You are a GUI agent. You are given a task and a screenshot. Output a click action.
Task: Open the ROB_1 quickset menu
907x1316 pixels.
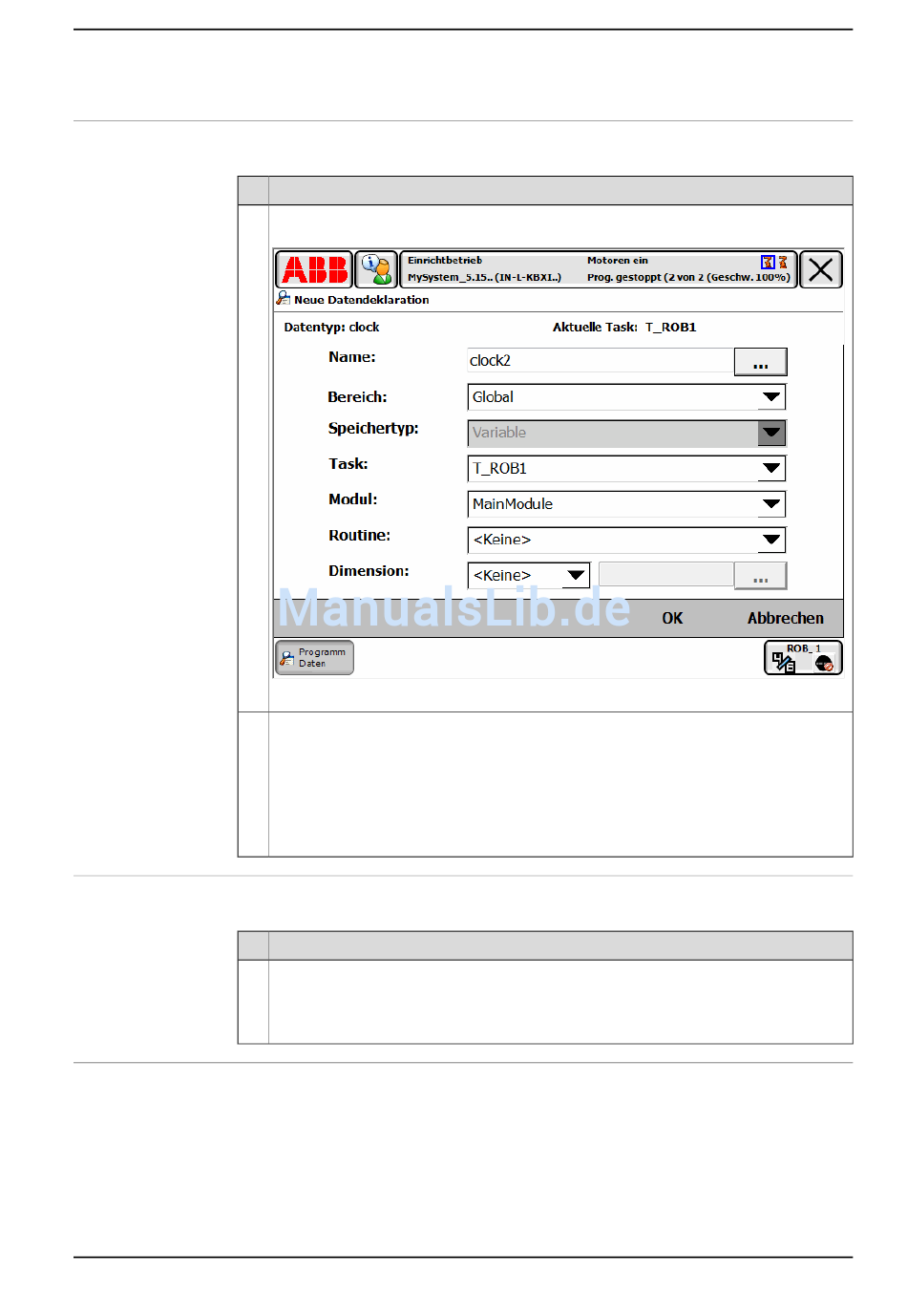803,658
